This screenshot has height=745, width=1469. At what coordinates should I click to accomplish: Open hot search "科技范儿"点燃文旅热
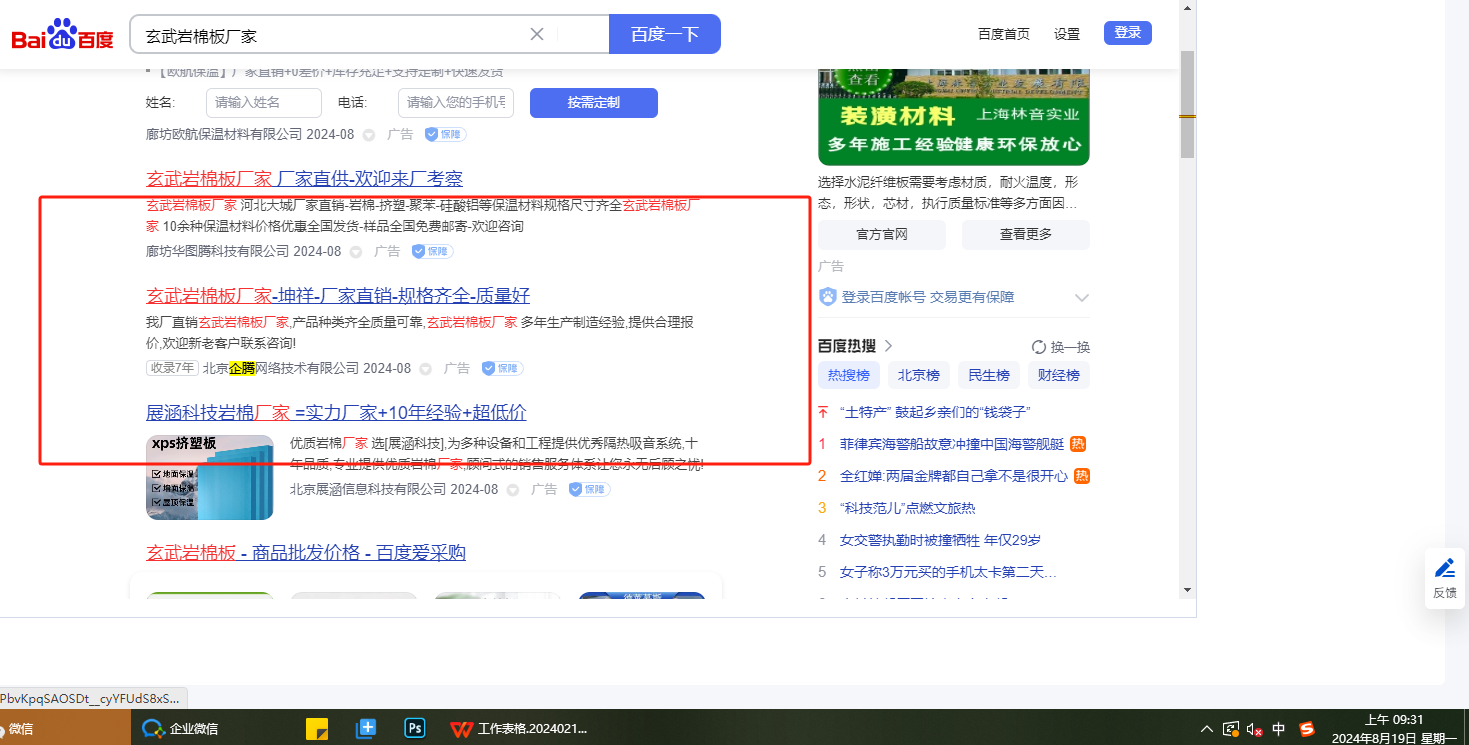pos(908,508)
